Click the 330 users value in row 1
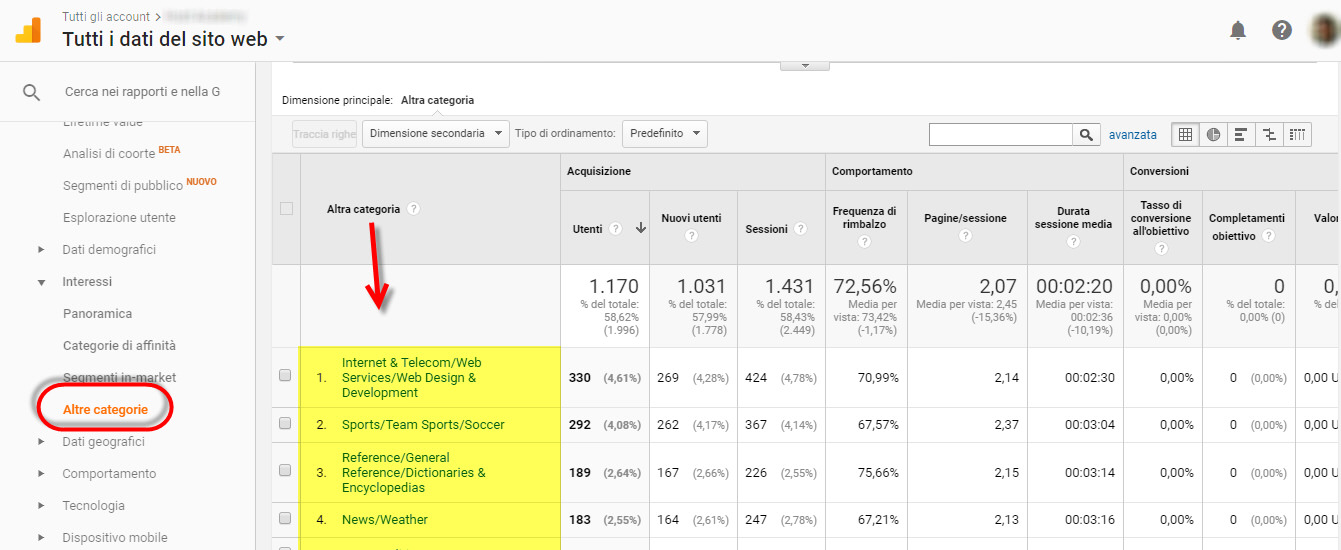The height and width of the screenshot is (550, 1341). [580, 377]
